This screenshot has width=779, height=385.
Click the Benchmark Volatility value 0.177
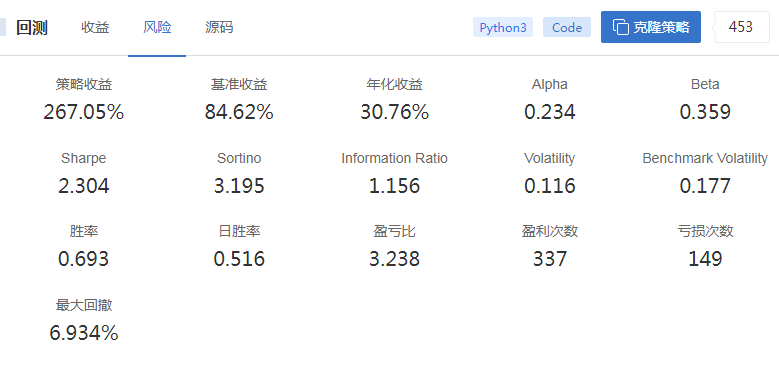point(705,186)
